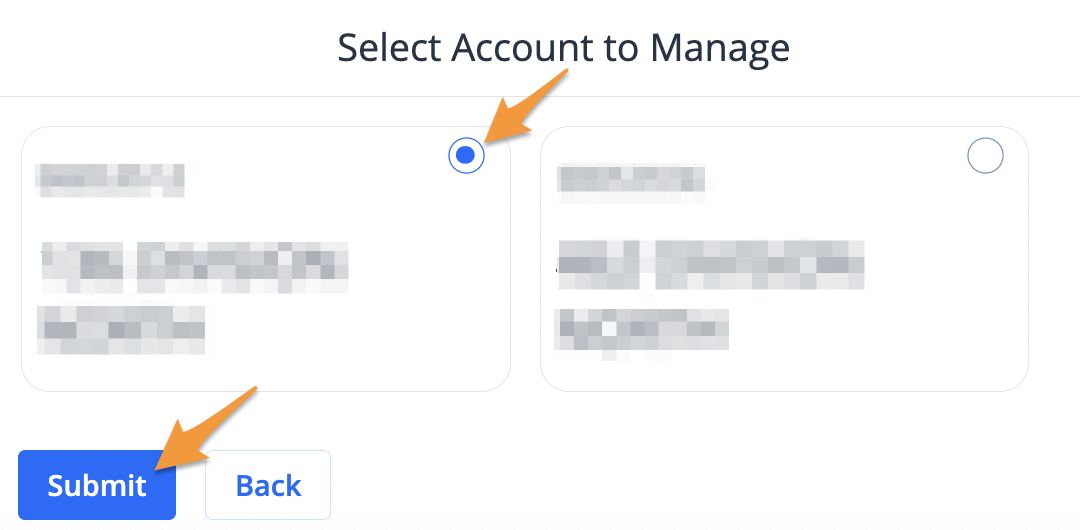Click orange arrow pointing at Submit

(205, 427)
